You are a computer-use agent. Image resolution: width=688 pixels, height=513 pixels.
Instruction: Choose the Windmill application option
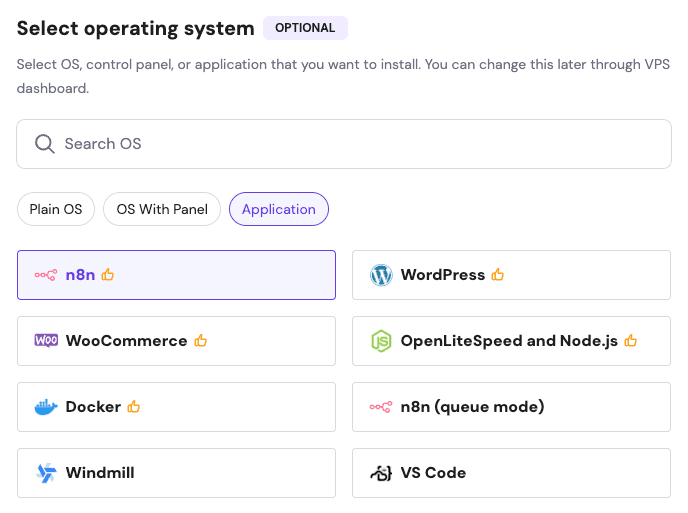[176, 473]
